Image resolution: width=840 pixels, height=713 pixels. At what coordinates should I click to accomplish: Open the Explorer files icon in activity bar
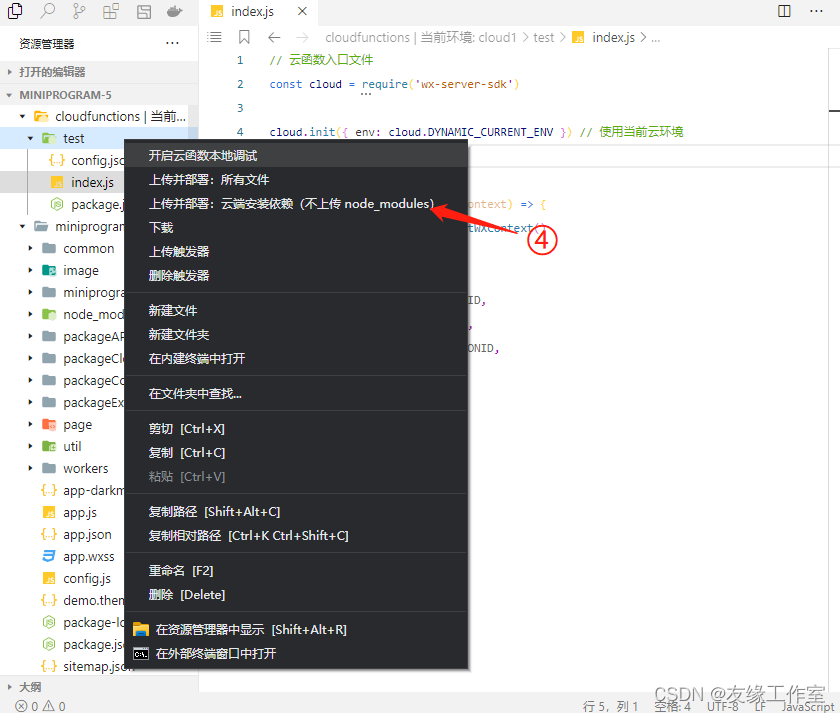click(x=15, y=11)
